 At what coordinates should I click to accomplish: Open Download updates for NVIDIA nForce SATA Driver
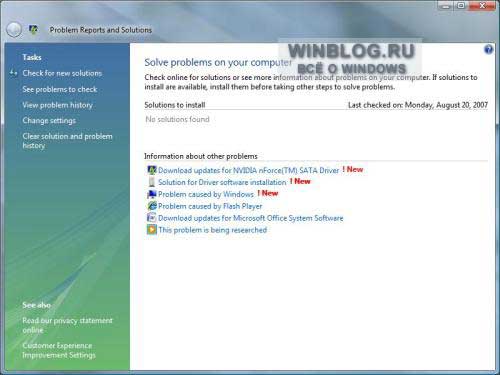click(x=248, y=170)
